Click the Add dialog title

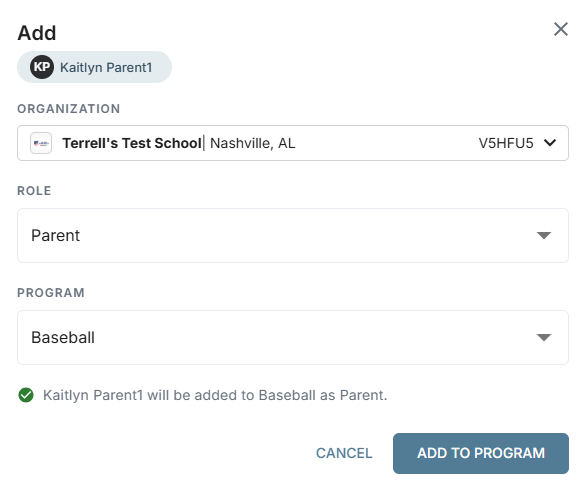(x=37, y=33)
